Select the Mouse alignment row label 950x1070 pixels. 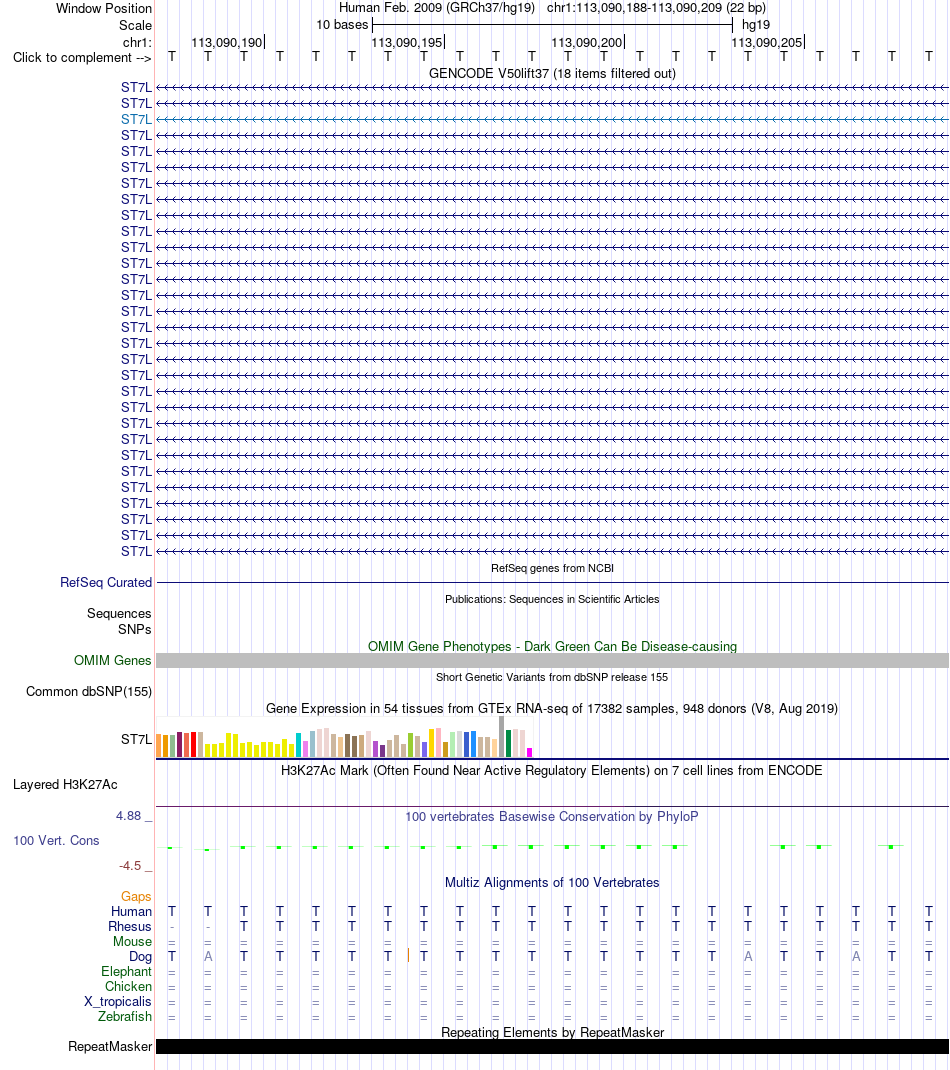pyautogui.click(x=132, y=942)
